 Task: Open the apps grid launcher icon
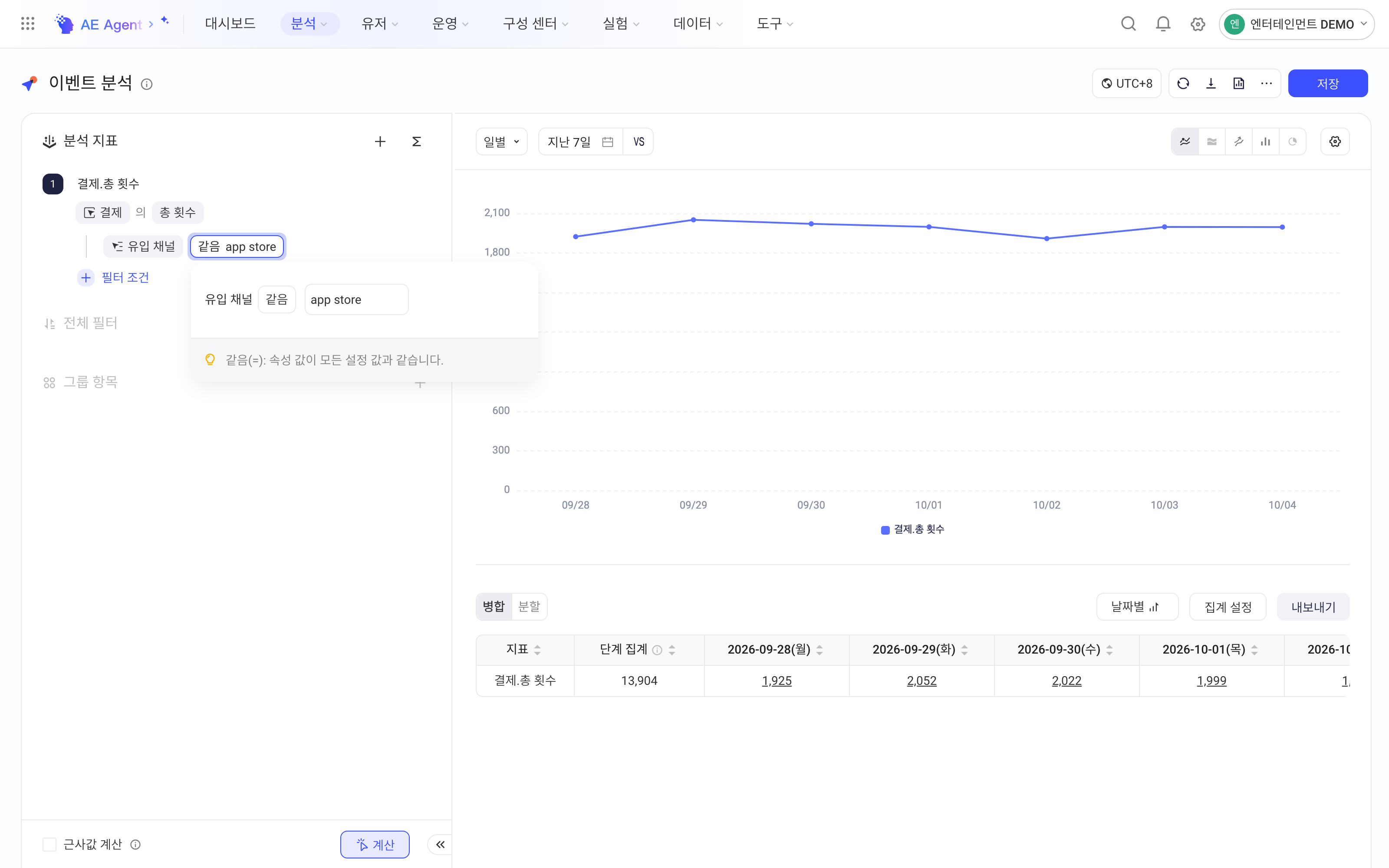coord(27,23)
